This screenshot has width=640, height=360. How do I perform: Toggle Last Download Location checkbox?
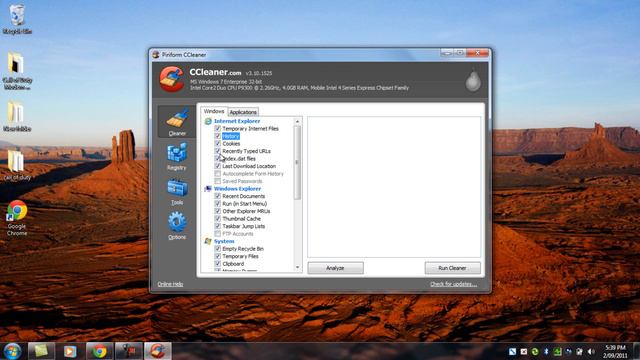218,166
